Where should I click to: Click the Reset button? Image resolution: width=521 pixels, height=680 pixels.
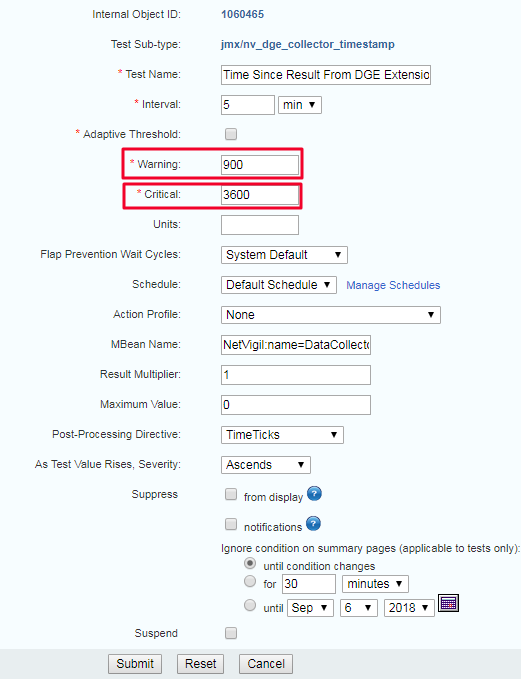(x=200, y=664)
